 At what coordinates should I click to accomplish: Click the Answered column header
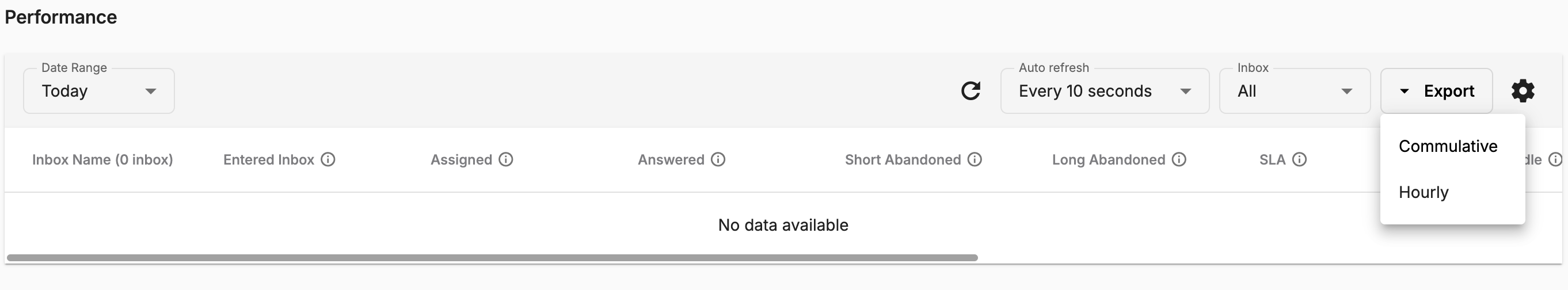(671, 160)
